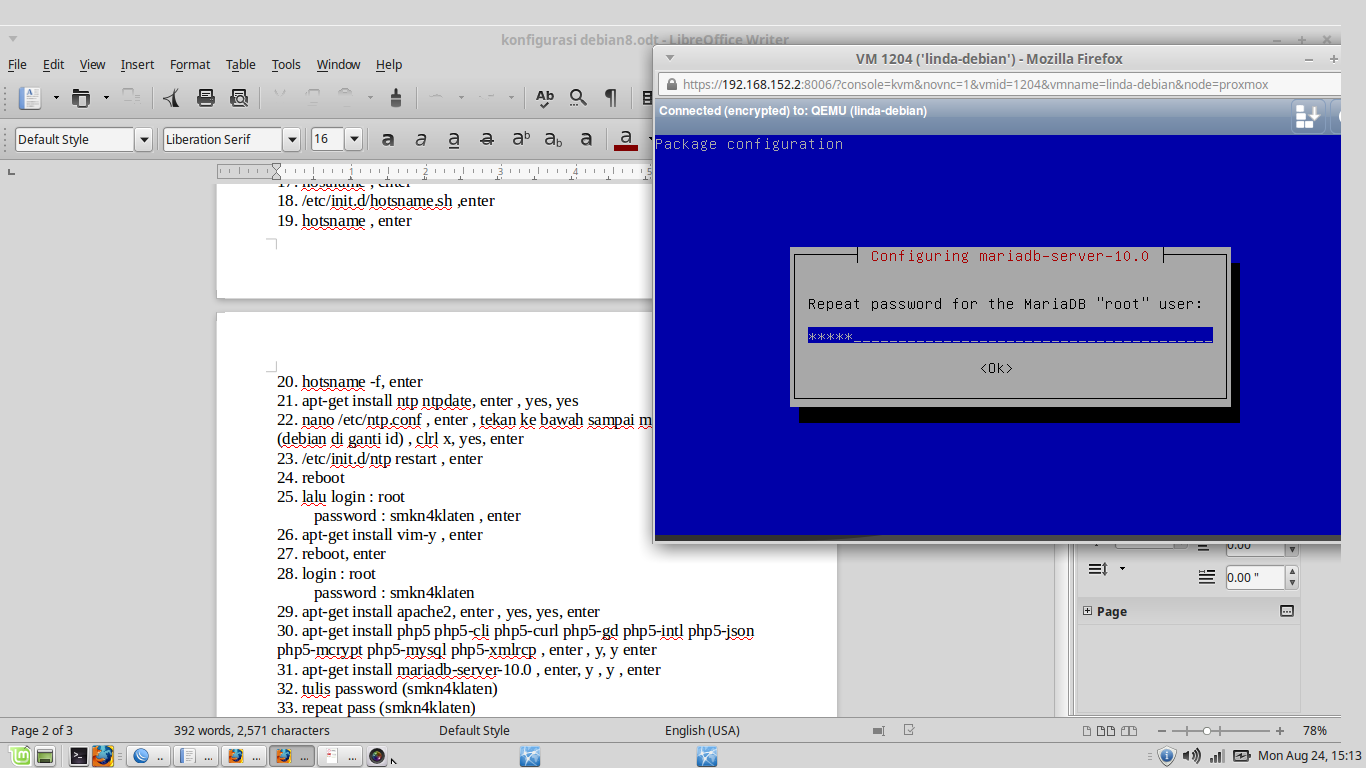Apply the dark red font color

[626, 139]
